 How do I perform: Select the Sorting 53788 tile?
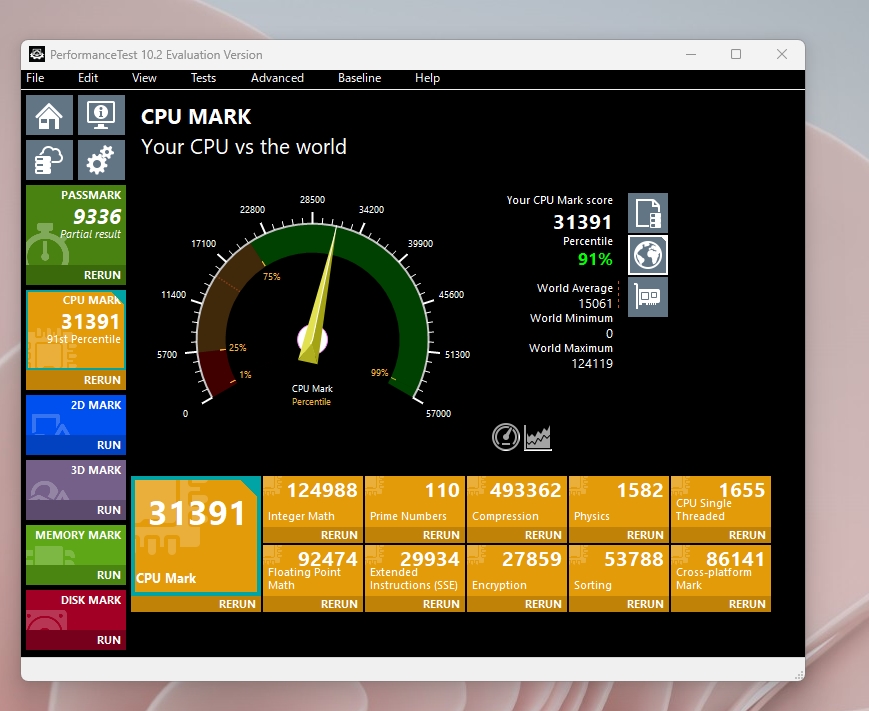pyautogui.click(x=619, y=571)
